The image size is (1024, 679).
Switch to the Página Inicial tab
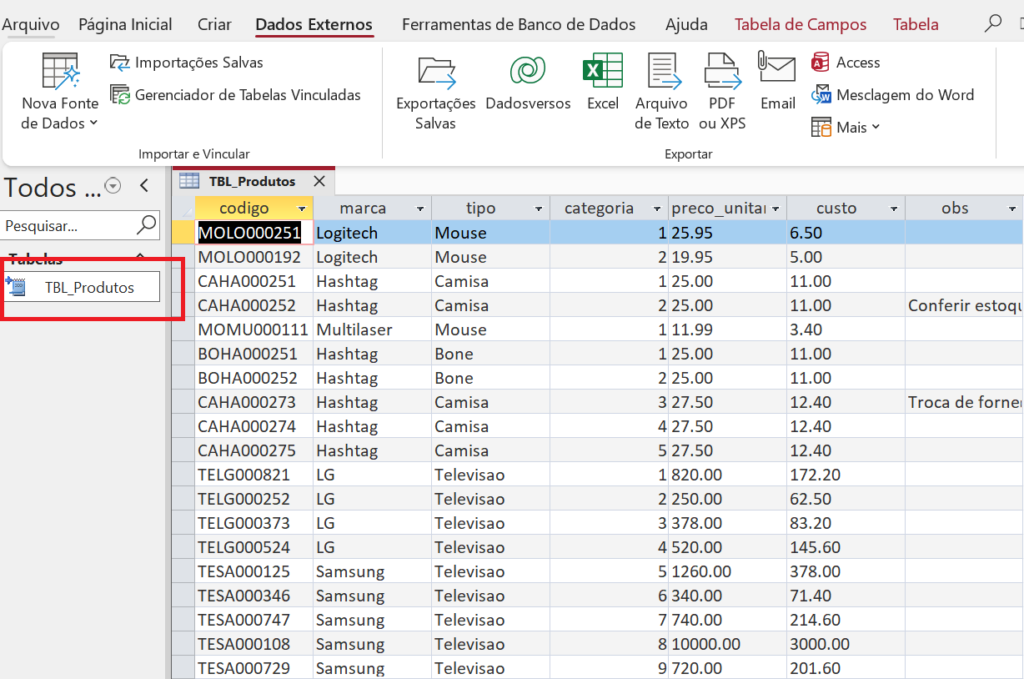point(125,24)
